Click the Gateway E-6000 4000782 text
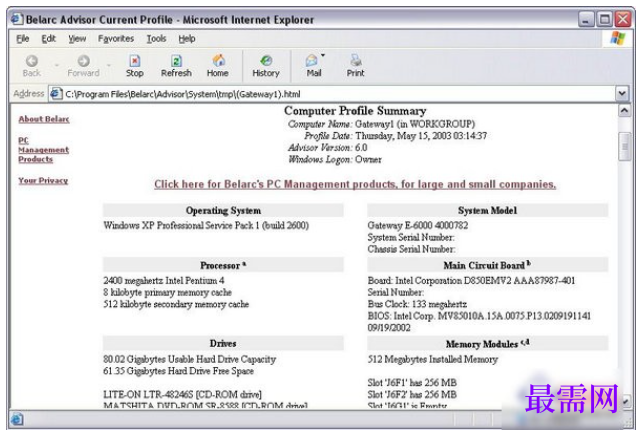Screen dimensions: 637x430 418,225
